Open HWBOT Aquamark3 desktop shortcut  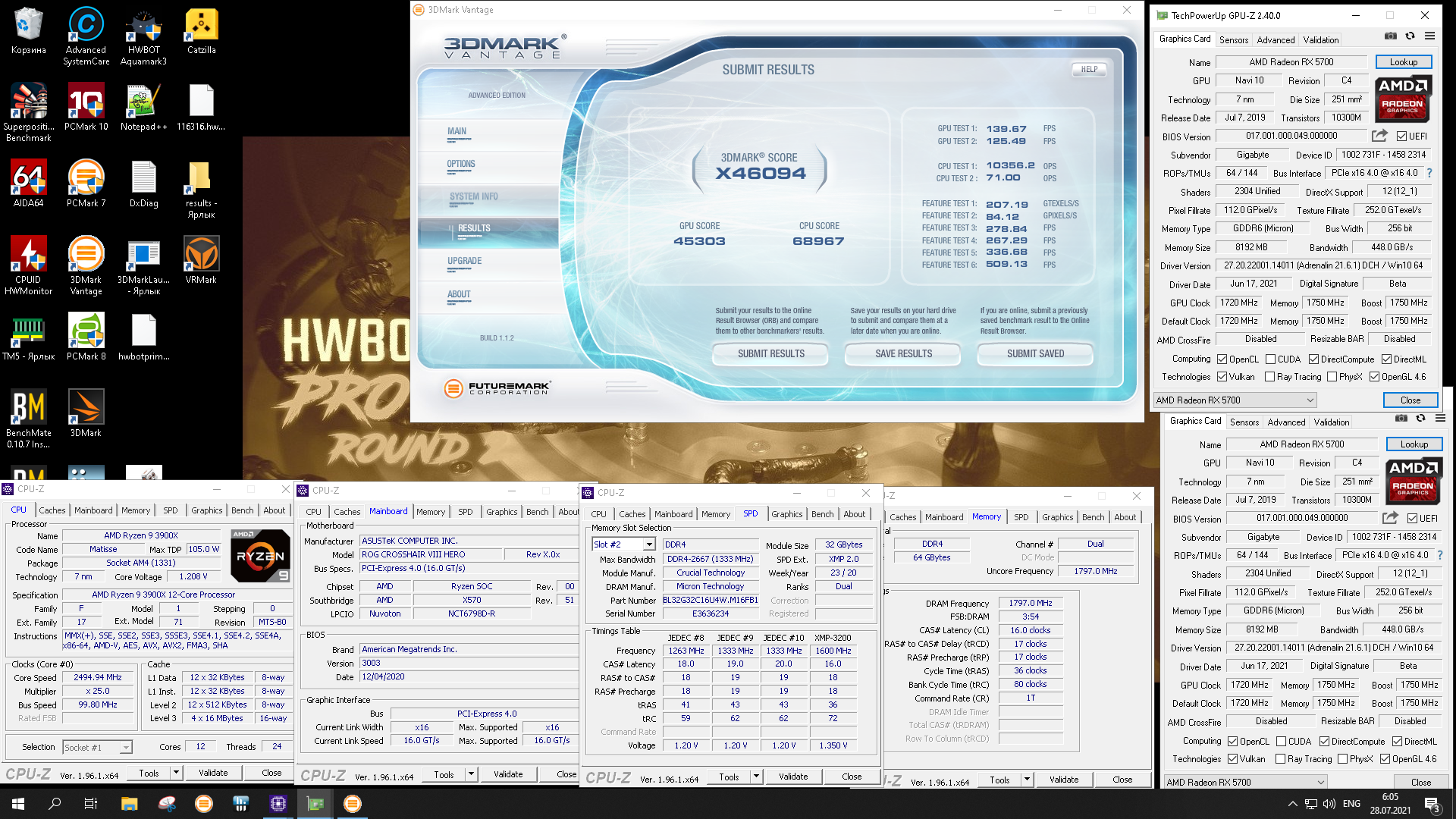(x=143, y=36)
